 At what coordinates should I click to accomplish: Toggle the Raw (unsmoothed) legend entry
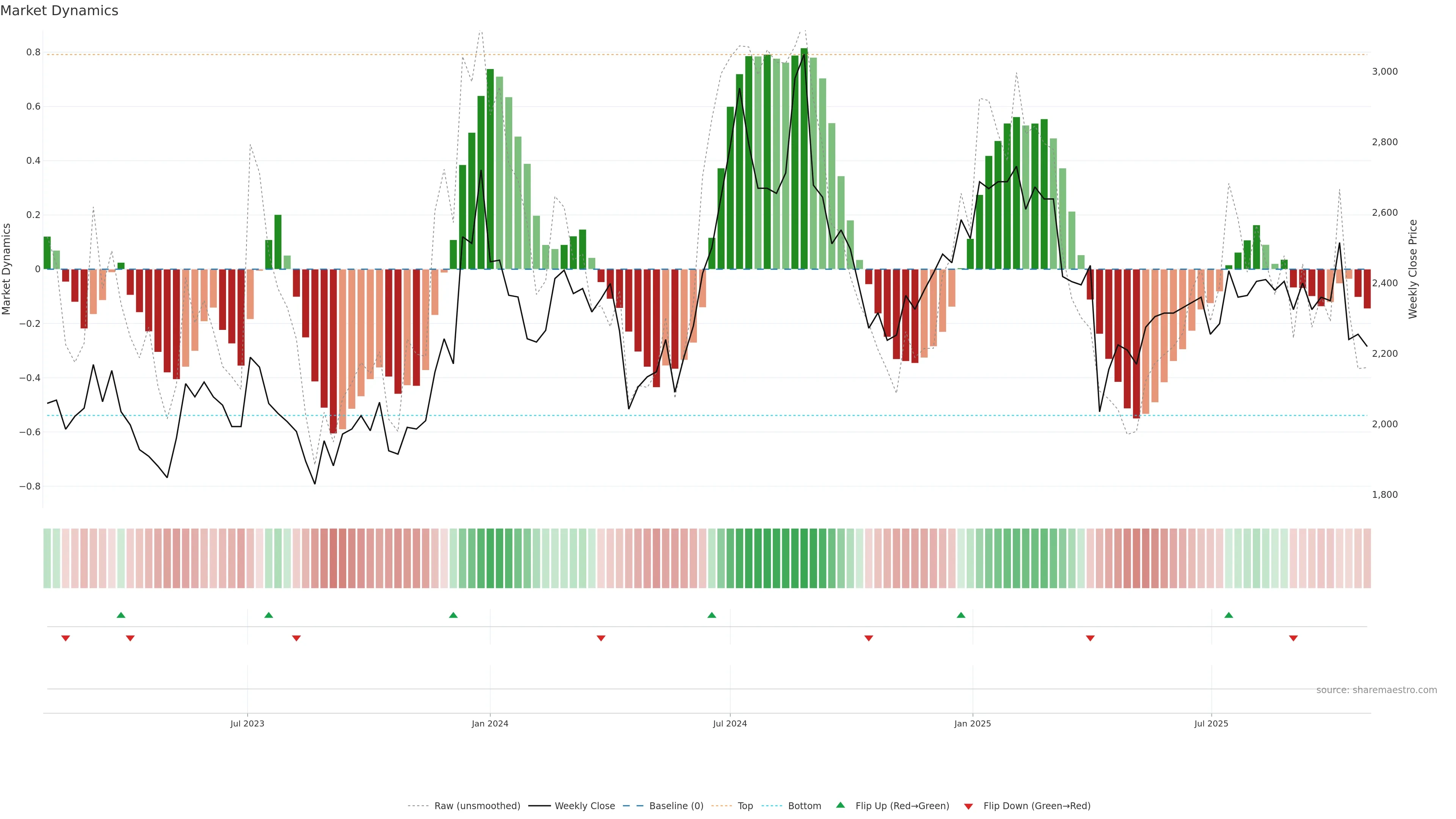click(x=477, y=806)
